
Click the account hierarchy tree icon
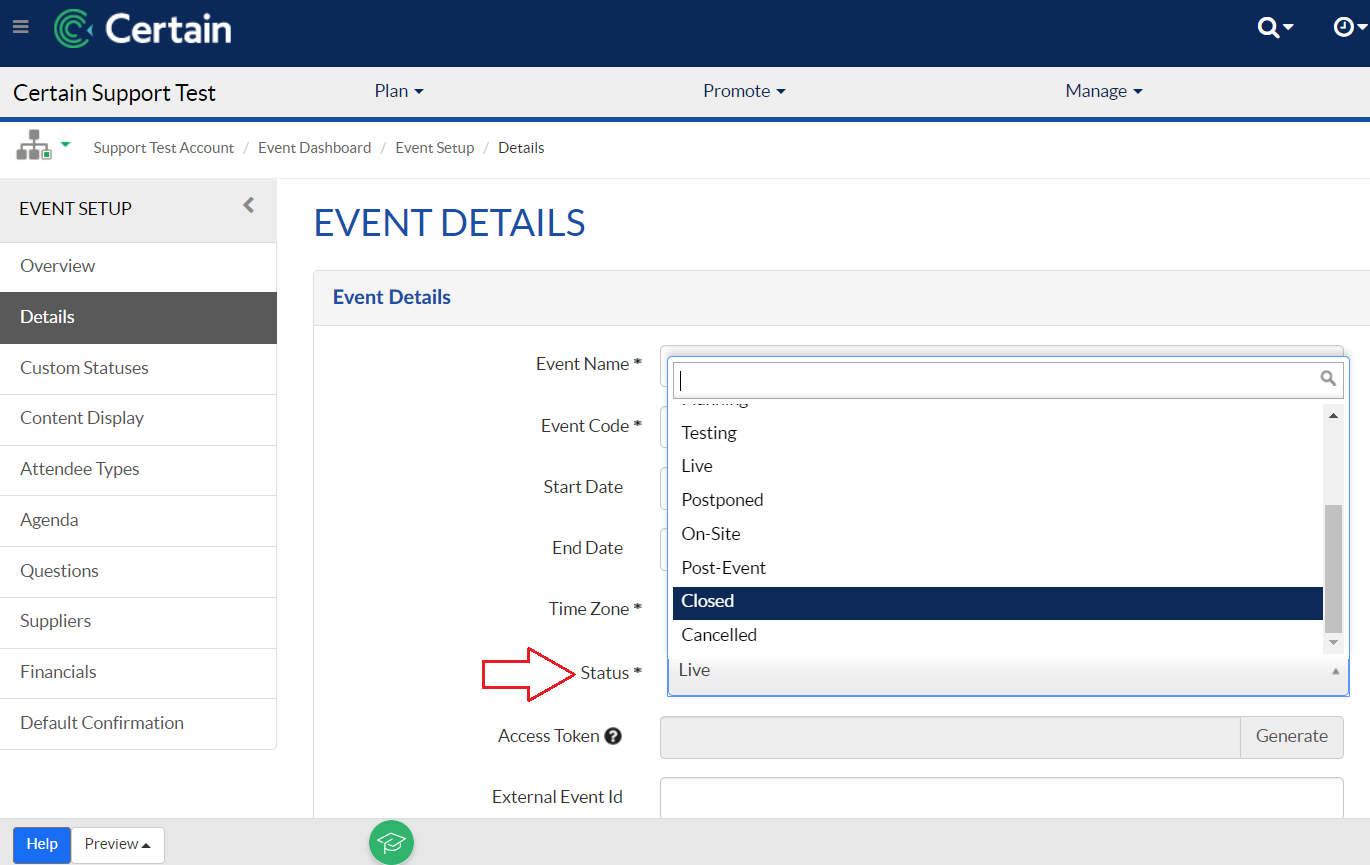click(33, 145)
